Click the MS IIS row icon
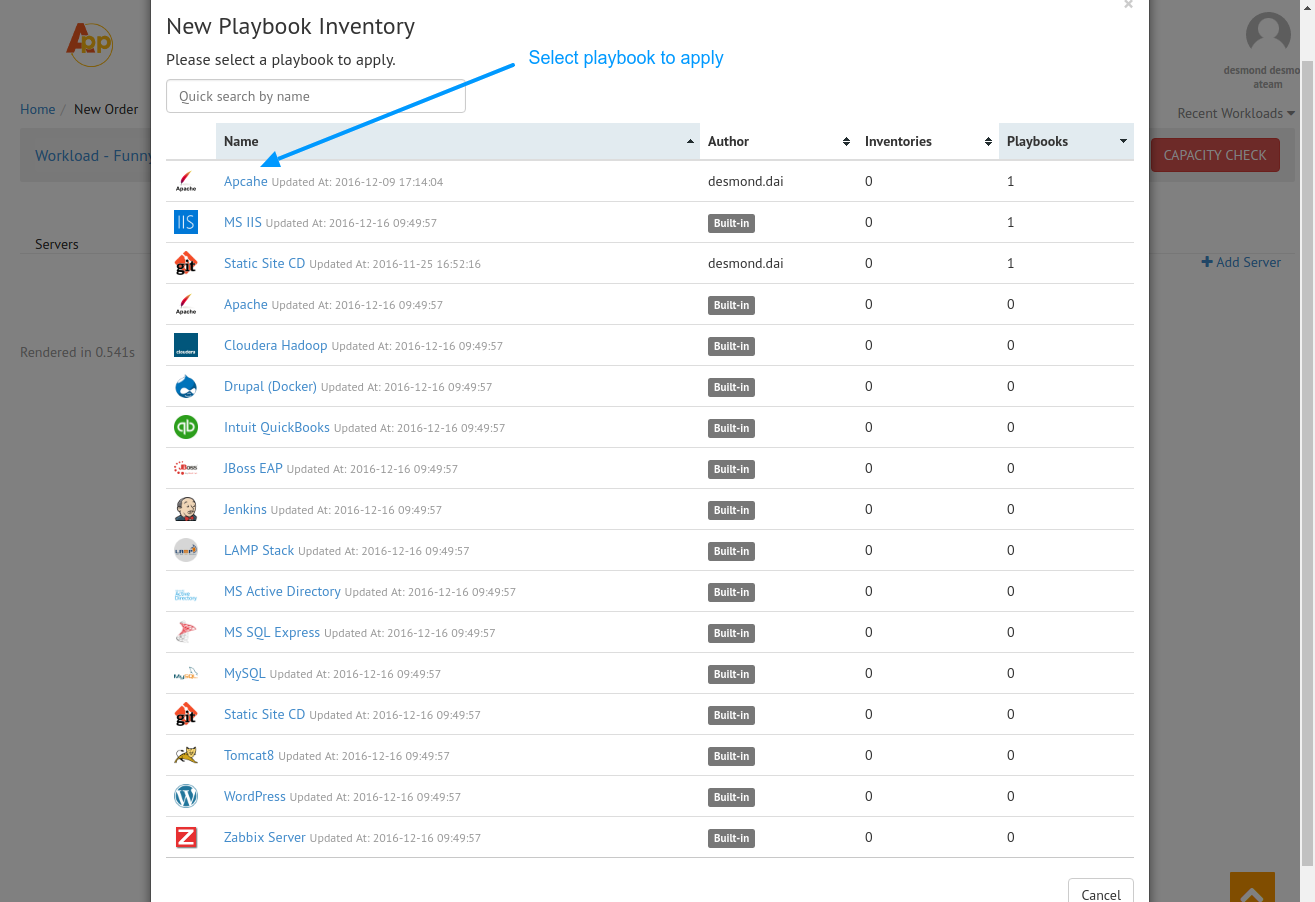The width and height of the screenshot is (1315, 902). [x=186, y=222]
